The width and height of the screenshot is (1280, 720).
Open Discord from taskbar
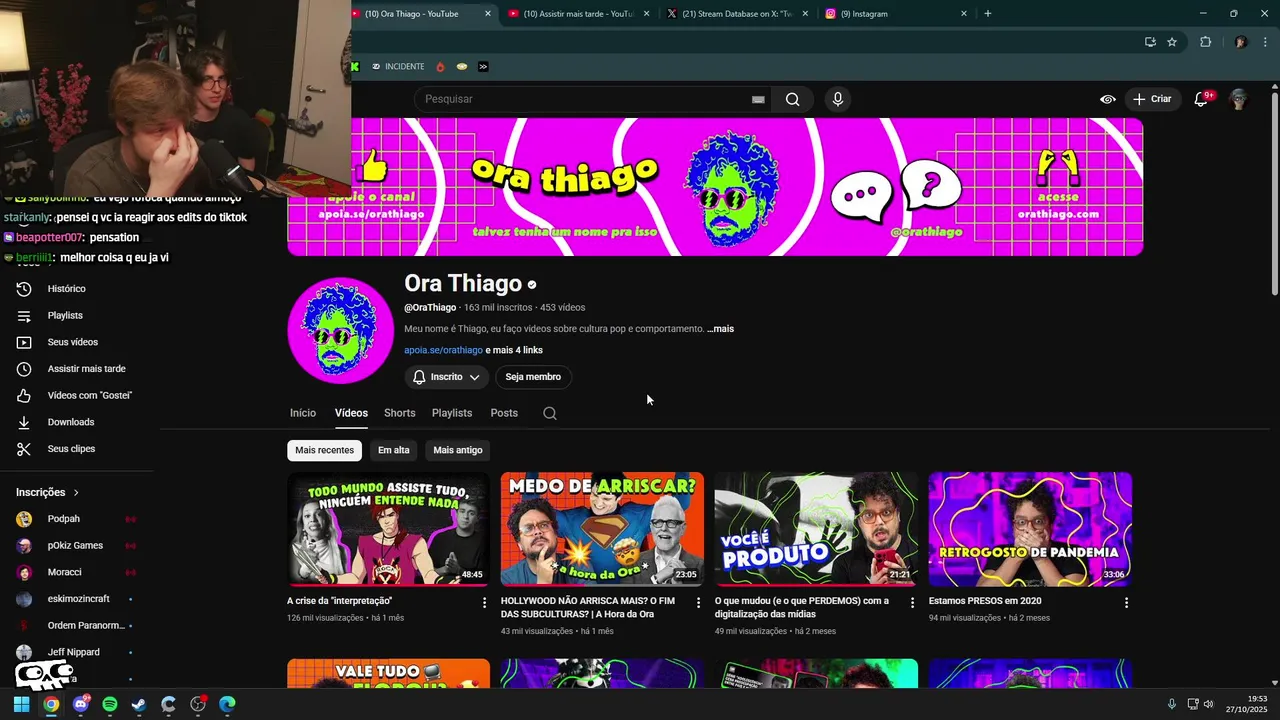point(80,704)
